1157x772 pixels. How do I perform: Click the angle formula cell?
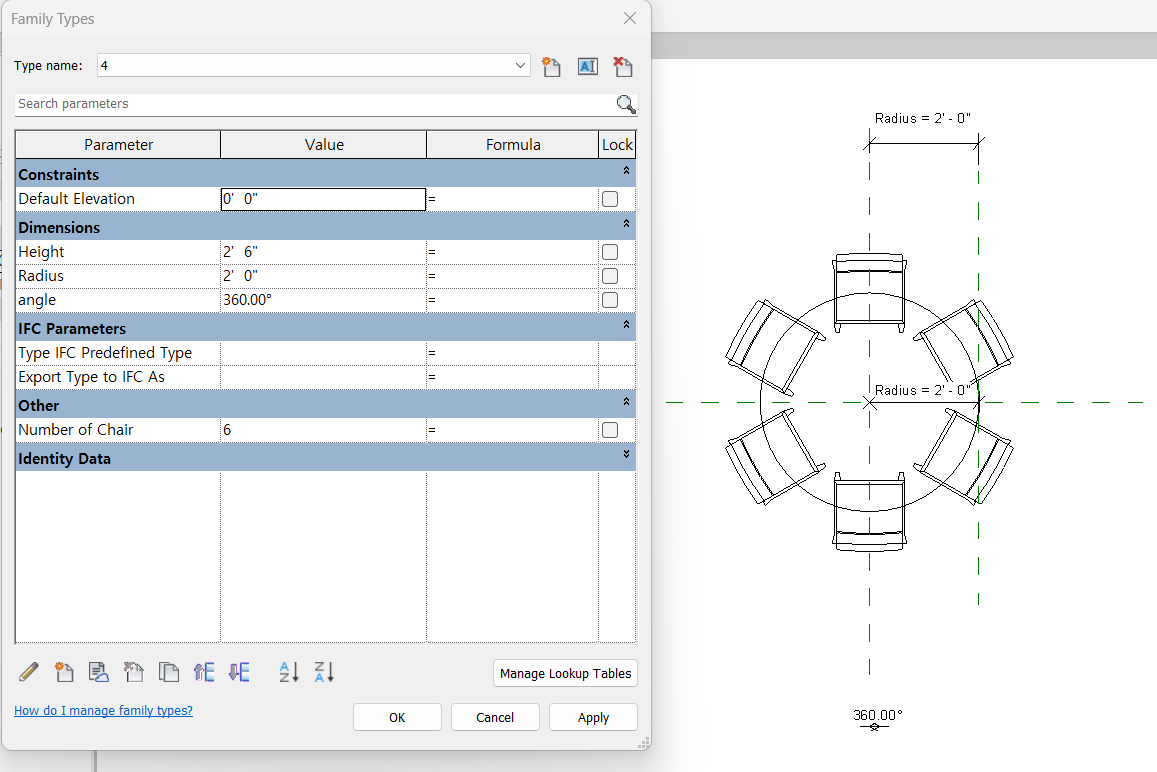512,300
